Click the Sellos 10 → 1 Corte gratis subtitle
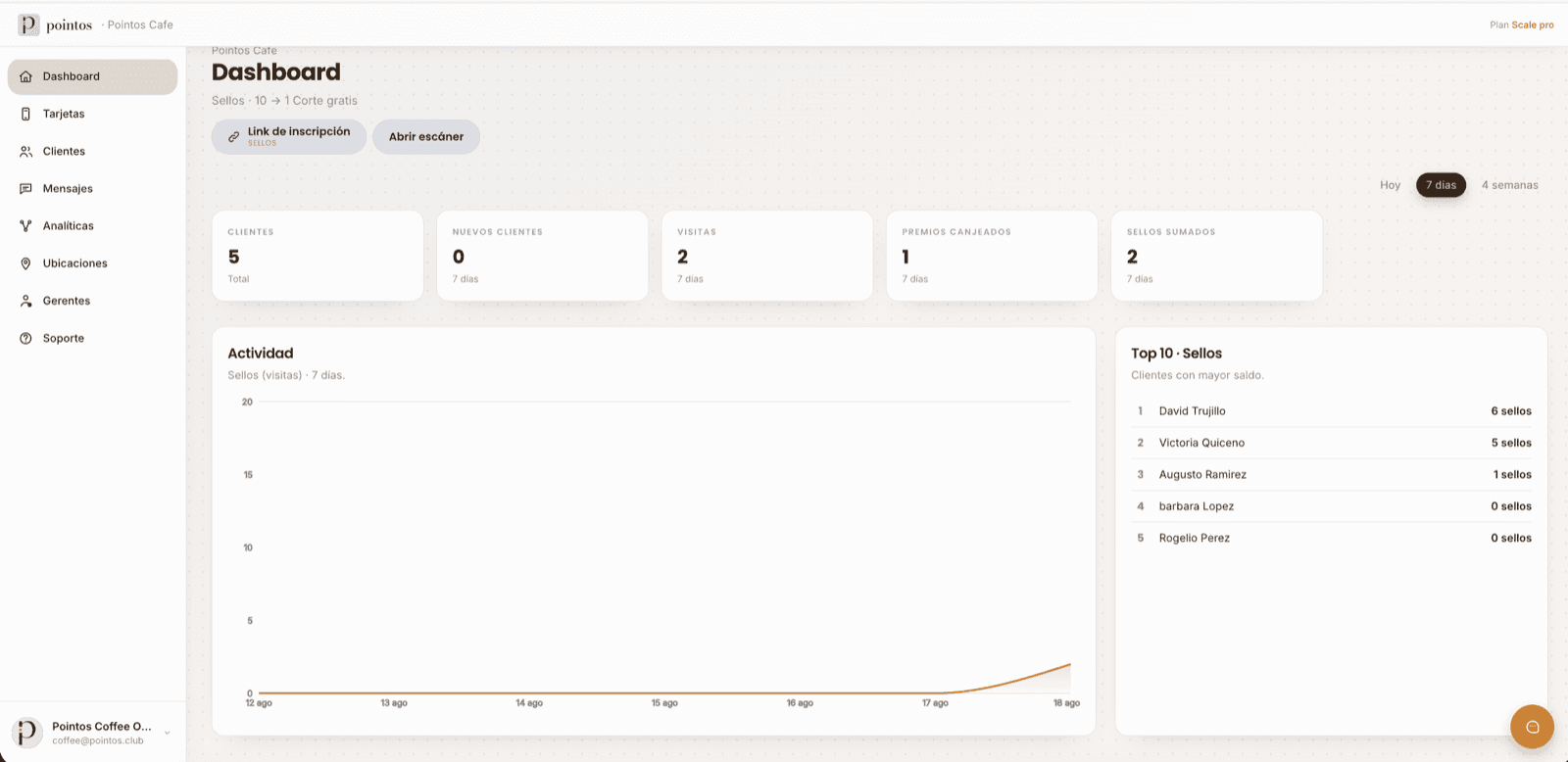Viewport: 1568px width, 762px height. pyautogui.click(x=284, y=101)
